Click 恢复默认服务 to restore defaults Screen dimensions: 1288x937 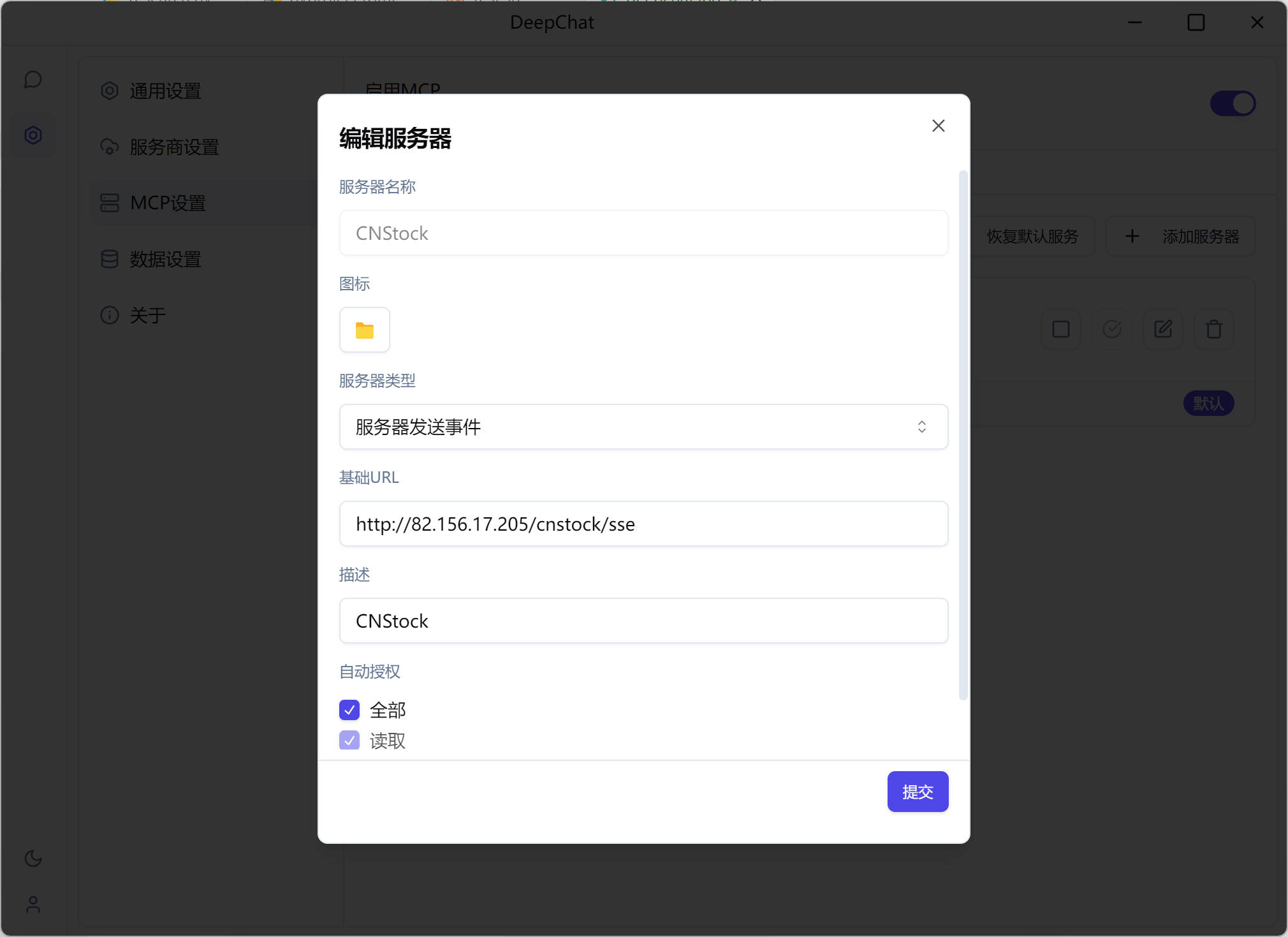pos(1032,236)
